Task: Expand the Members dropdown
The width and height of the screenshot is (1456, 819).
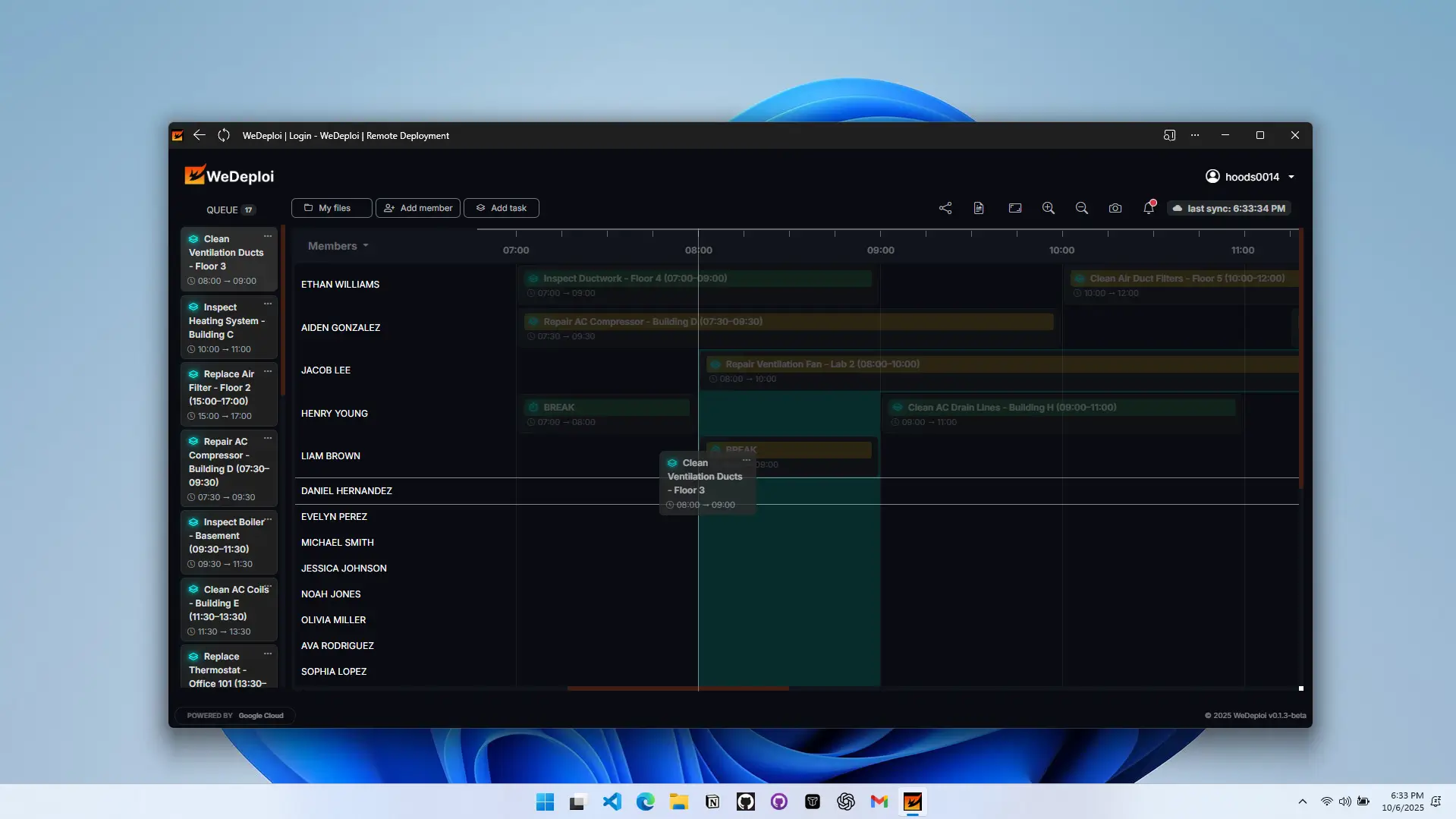Action: click(x=338, y=246)
